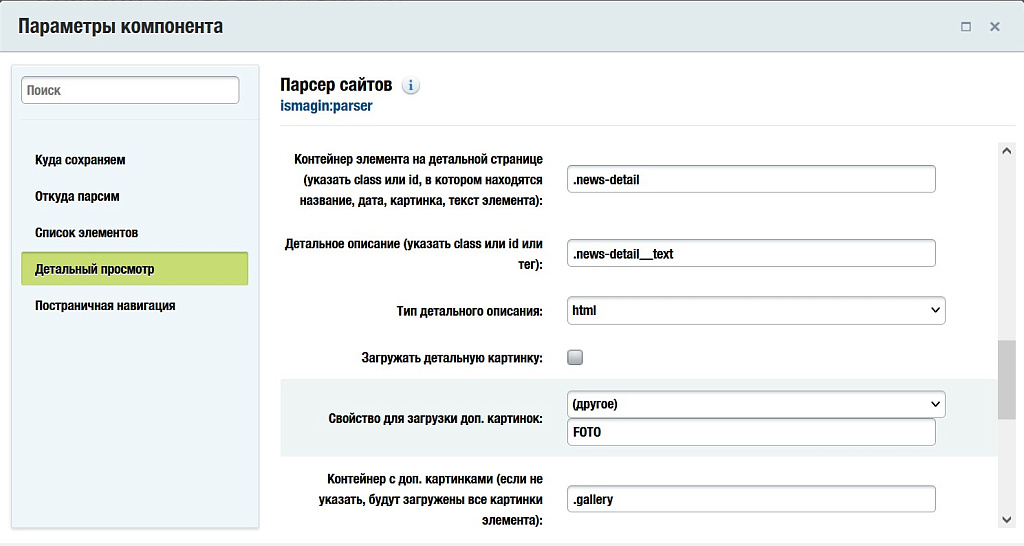Screen dimensions: 1024x546
Task: Maximize the component parameters dialog
Action: click(966, 27)
